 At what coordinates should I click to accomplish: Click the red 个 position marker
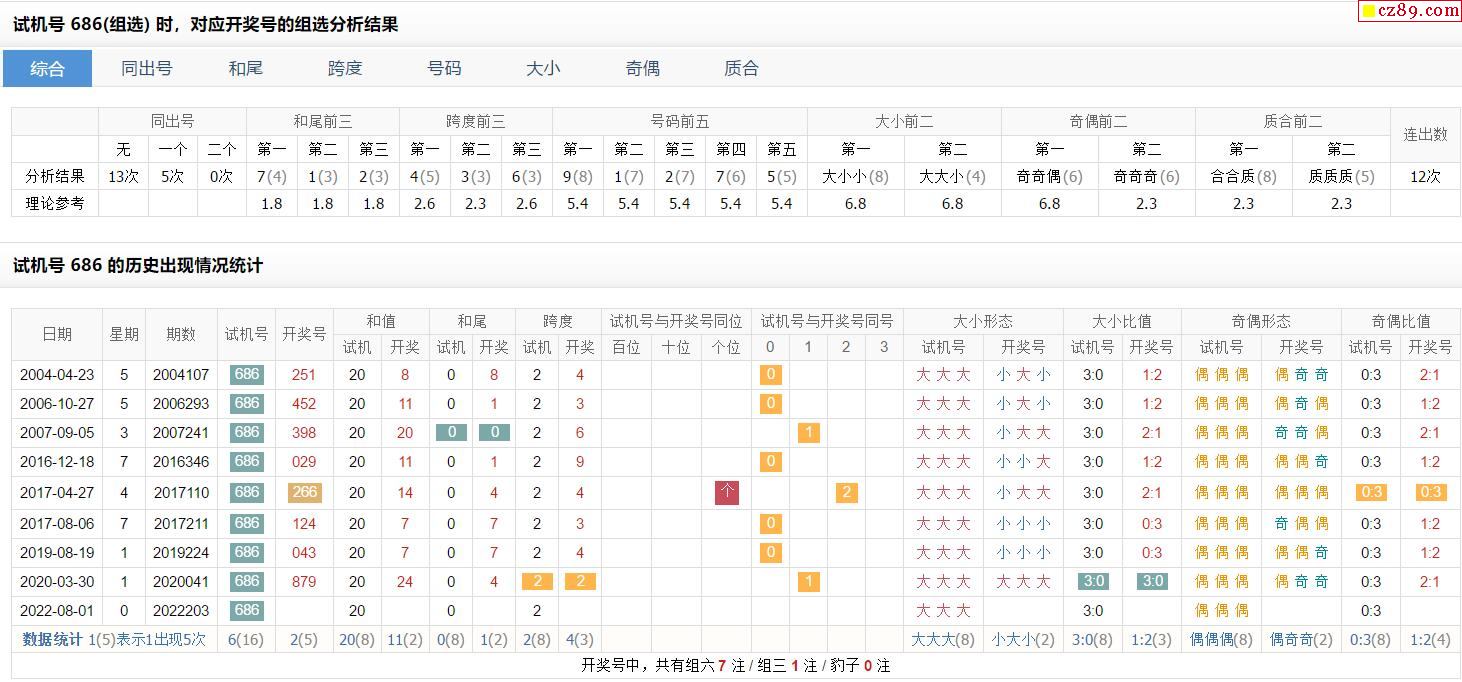point(727,492)
